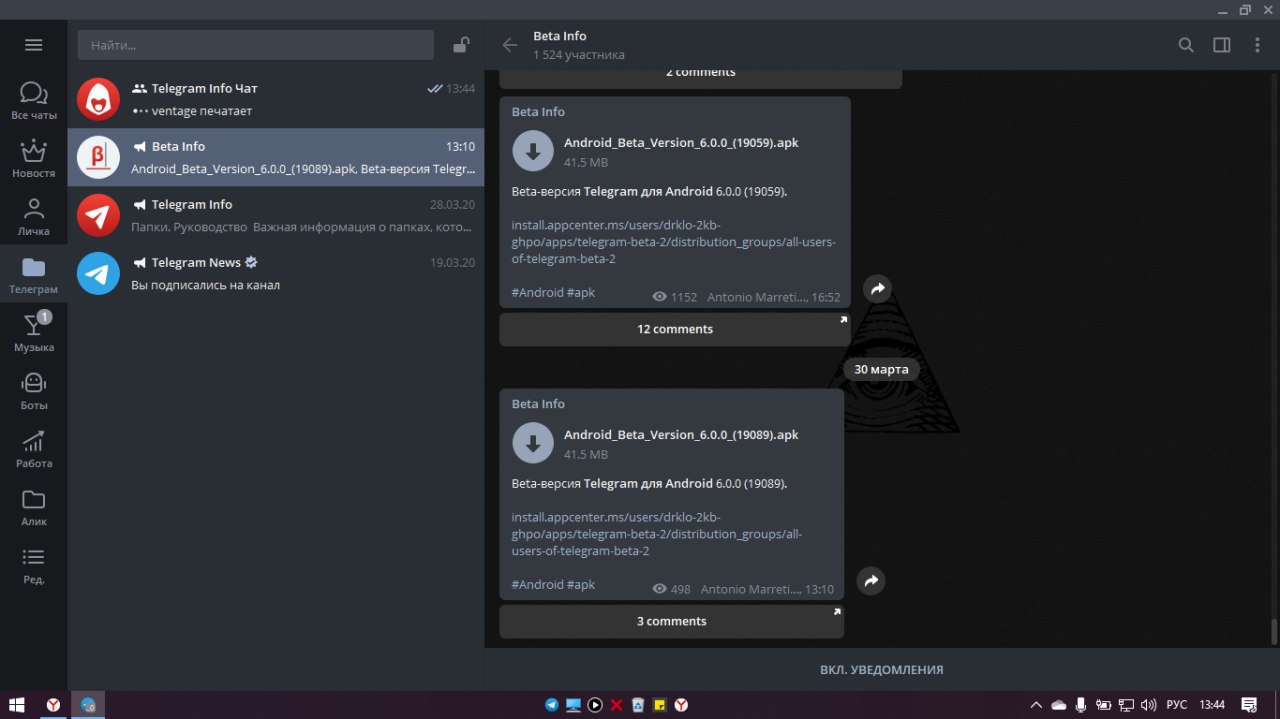Click the search field labeled Найти
The width and height of the screenshot is (1280, 719).
[256, 45]
